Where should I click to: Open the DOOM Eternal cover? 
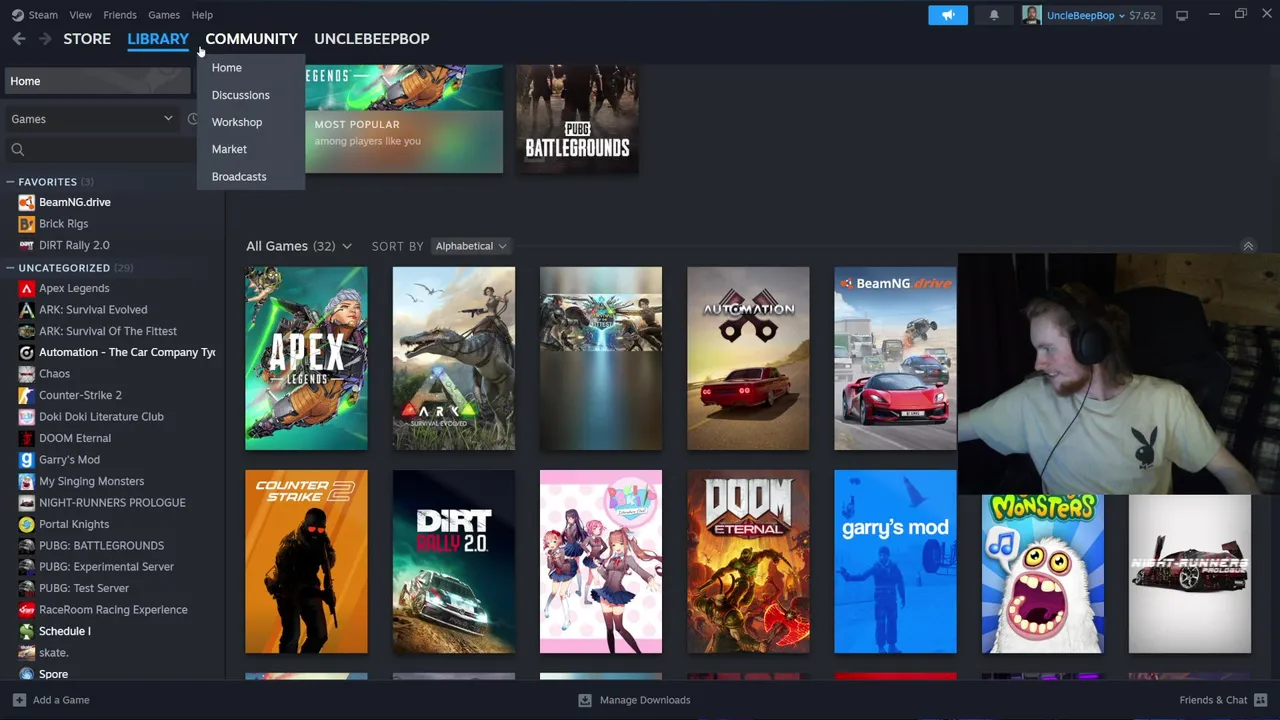point(748,562)
